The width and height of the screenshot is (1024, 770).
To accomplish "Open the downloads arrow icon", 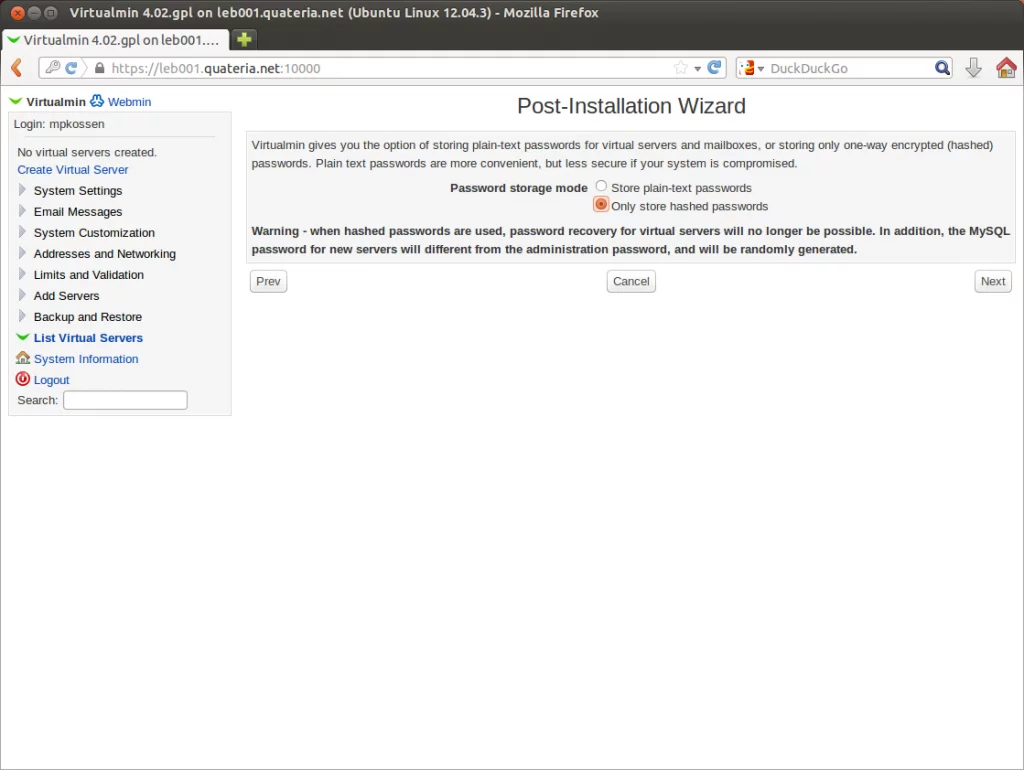I will click(x=974, y=67).
